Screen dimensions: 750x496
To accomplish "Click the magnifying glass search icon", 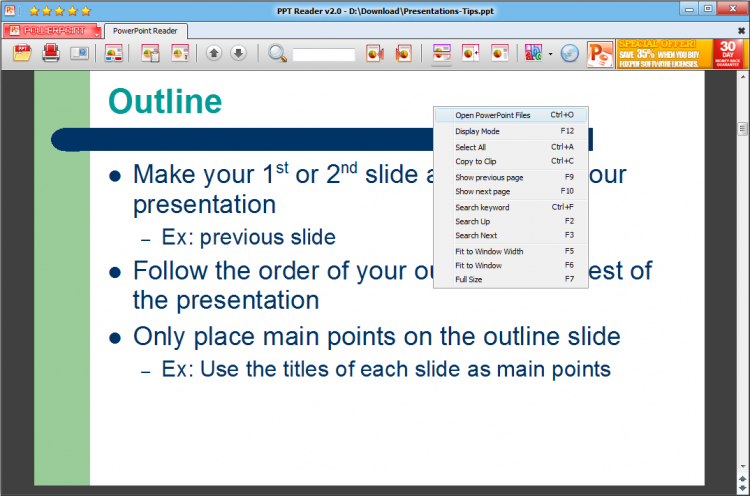I will [x=277, y=53].
